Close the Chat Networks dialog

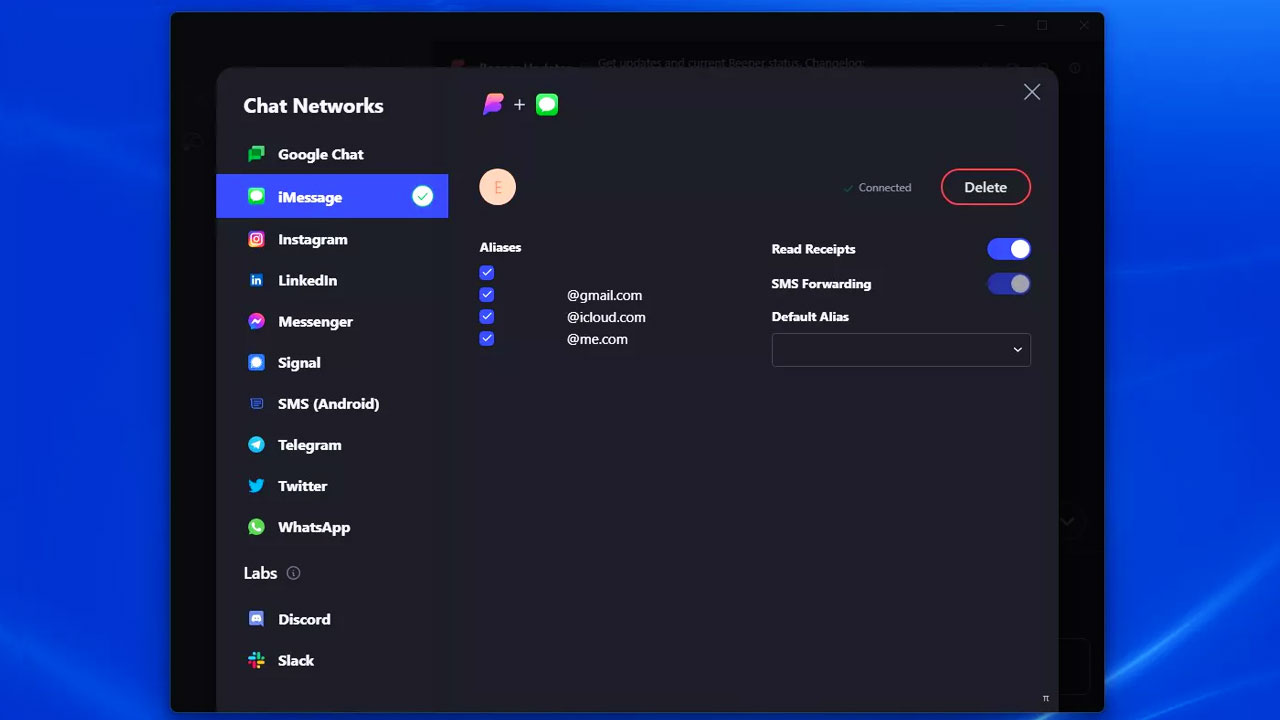(x=1032, y=92)
